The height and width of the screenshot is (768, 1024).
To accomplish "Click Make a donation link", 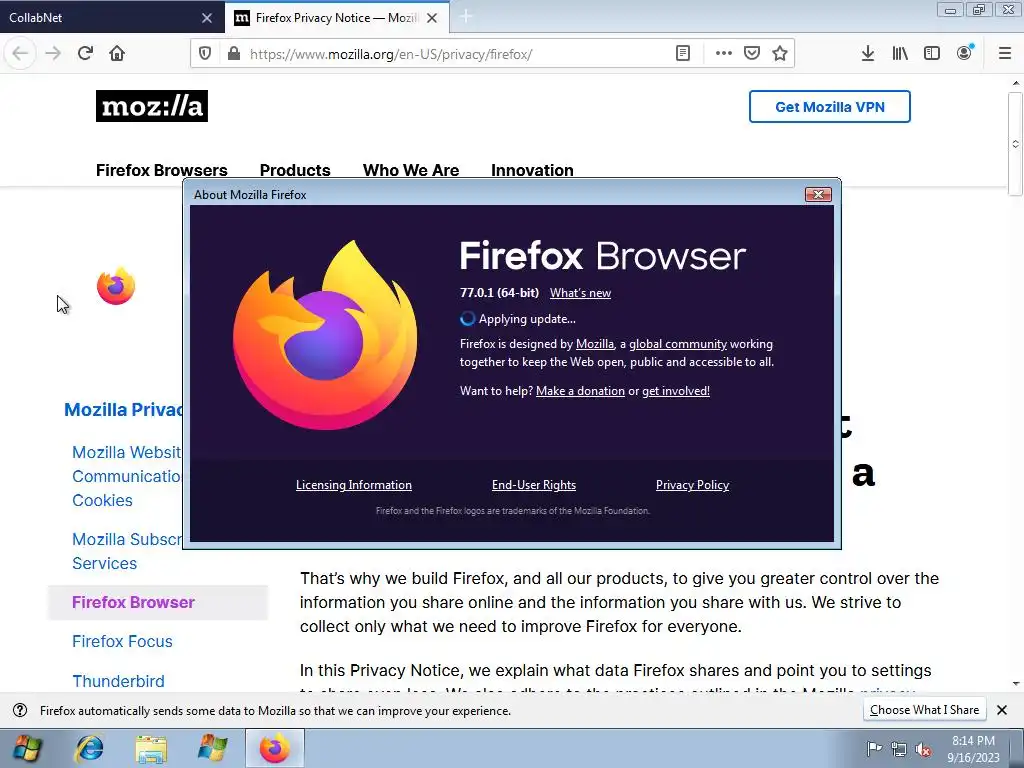I will point(580,391).
